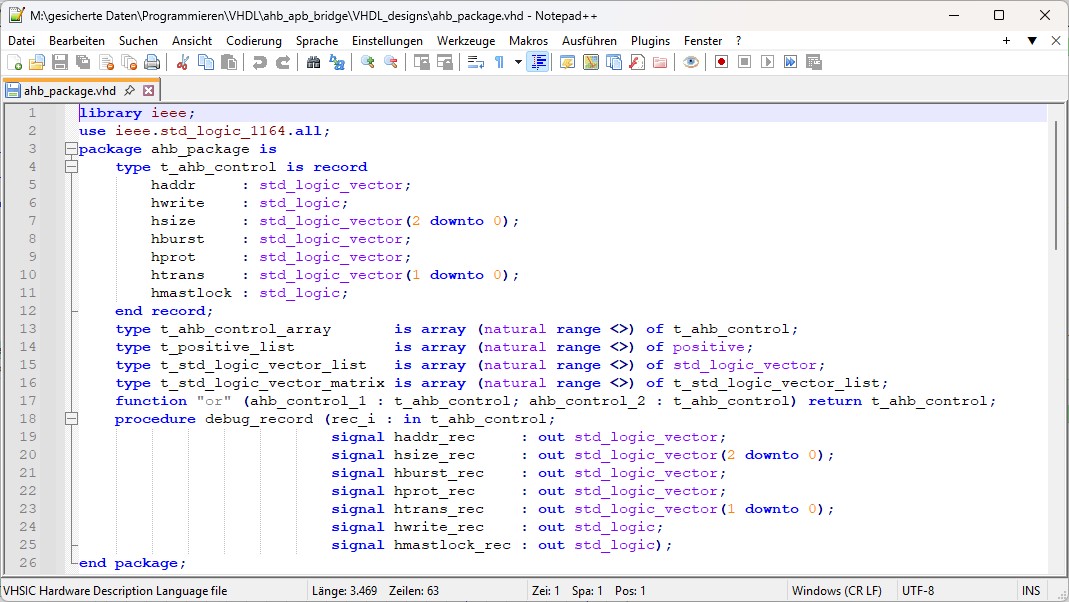
Task: Toggle the document monitoring eye icon
Action: 691,62
